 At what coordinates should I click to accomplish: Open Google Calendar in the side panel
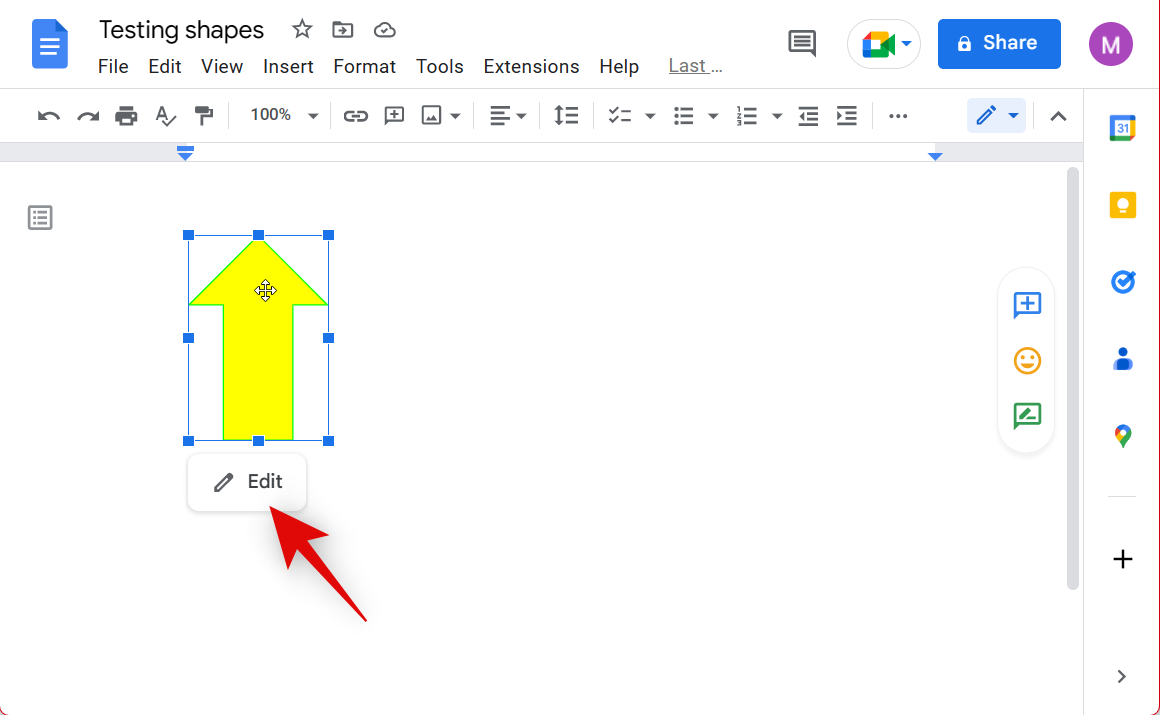(x=1122, y=128)
